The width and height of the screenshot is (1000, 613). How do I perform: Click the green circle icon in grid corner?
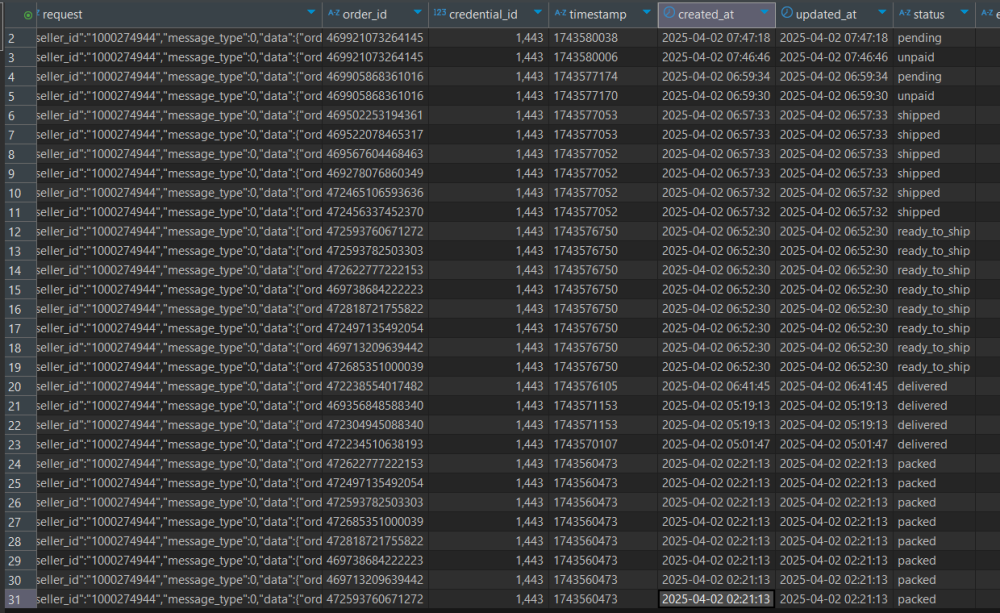click(27, 15)
